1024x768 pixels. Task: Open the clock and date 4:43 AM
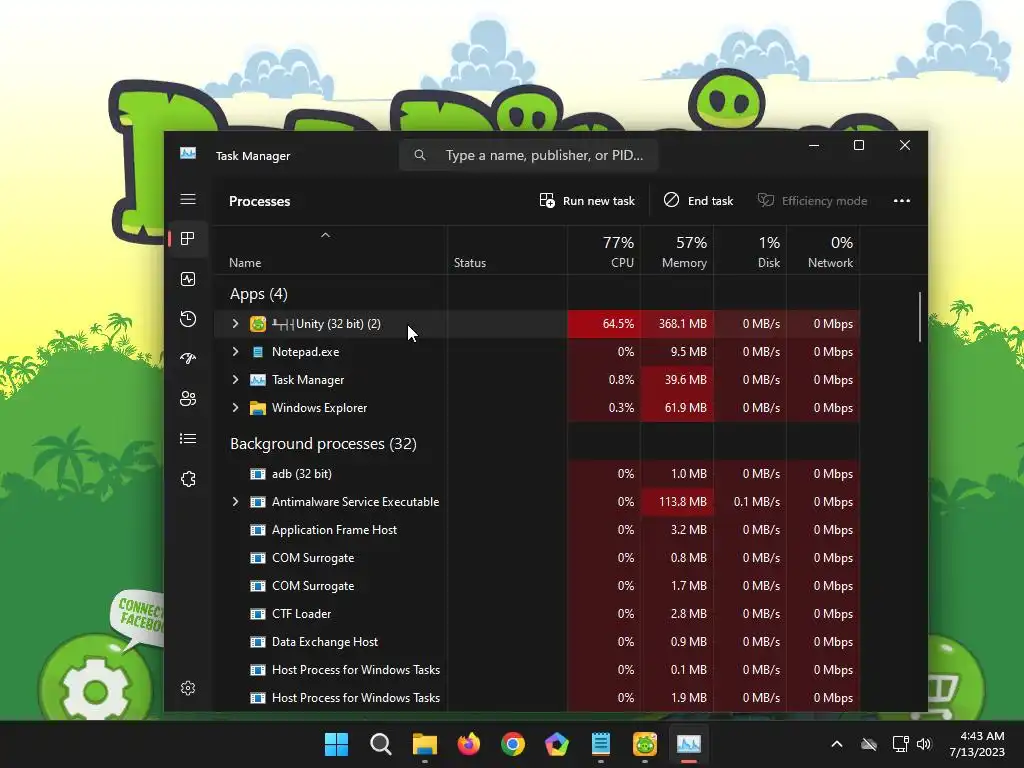click(977, 744)
